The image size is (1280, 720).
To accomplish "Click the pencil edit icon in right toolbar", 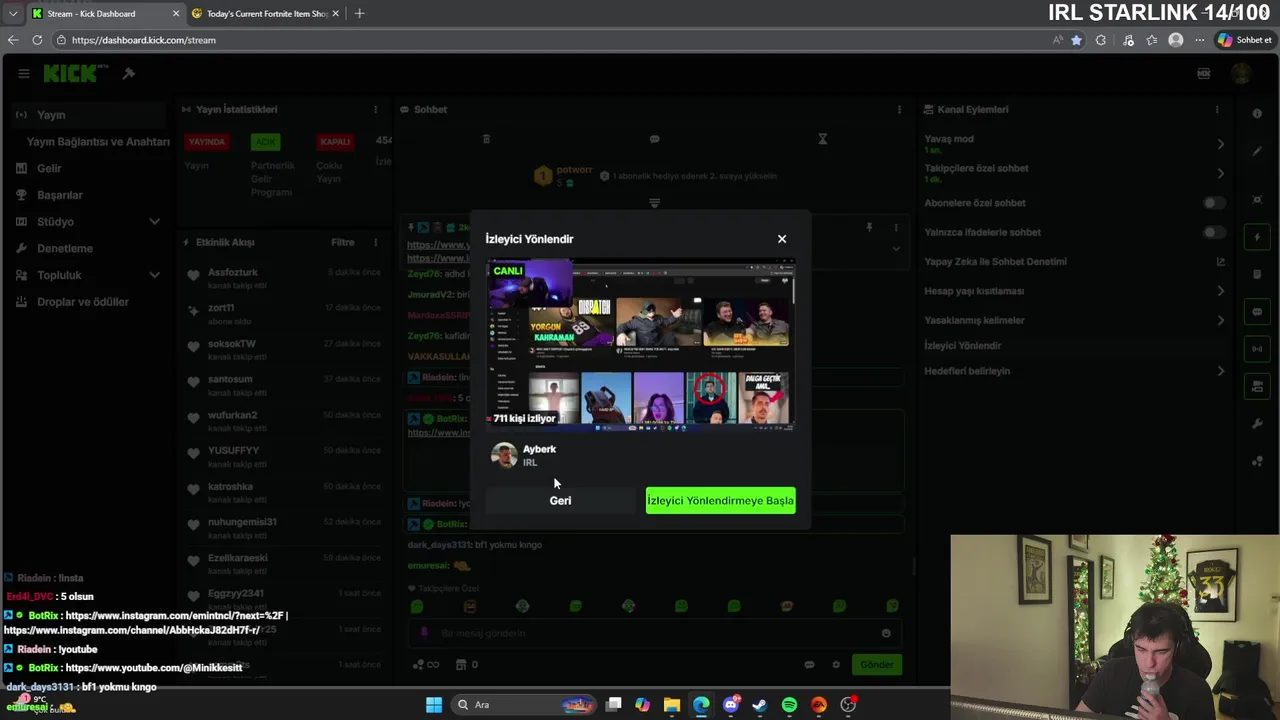I will [1257, 152].
